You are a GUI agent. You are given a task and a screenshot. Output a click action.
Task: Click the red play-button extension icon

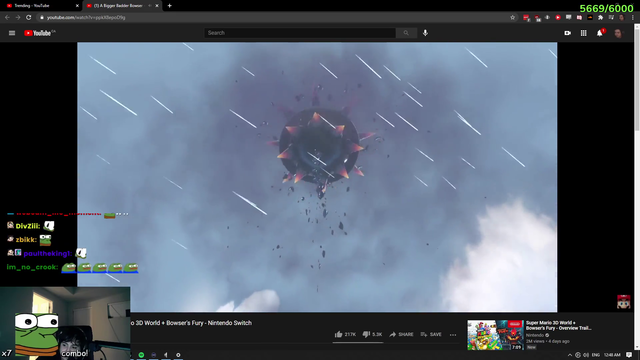(558, 18)
